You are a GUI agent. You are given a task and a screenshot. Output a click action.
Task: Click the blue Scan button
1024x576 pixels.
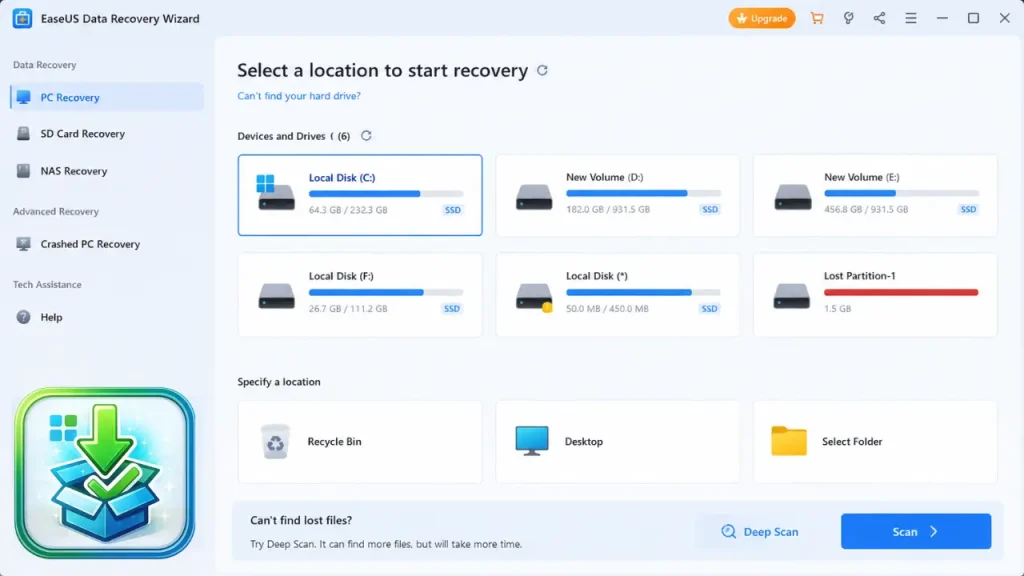click(x=916, y=531)
